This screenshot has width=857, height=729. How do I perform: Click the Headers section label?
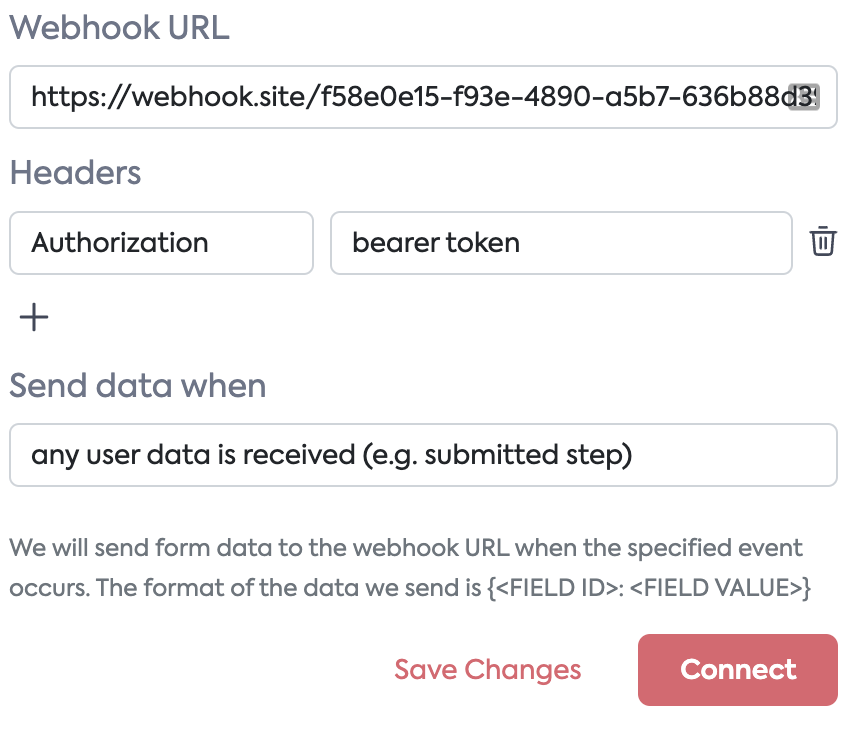pos(74,172)
